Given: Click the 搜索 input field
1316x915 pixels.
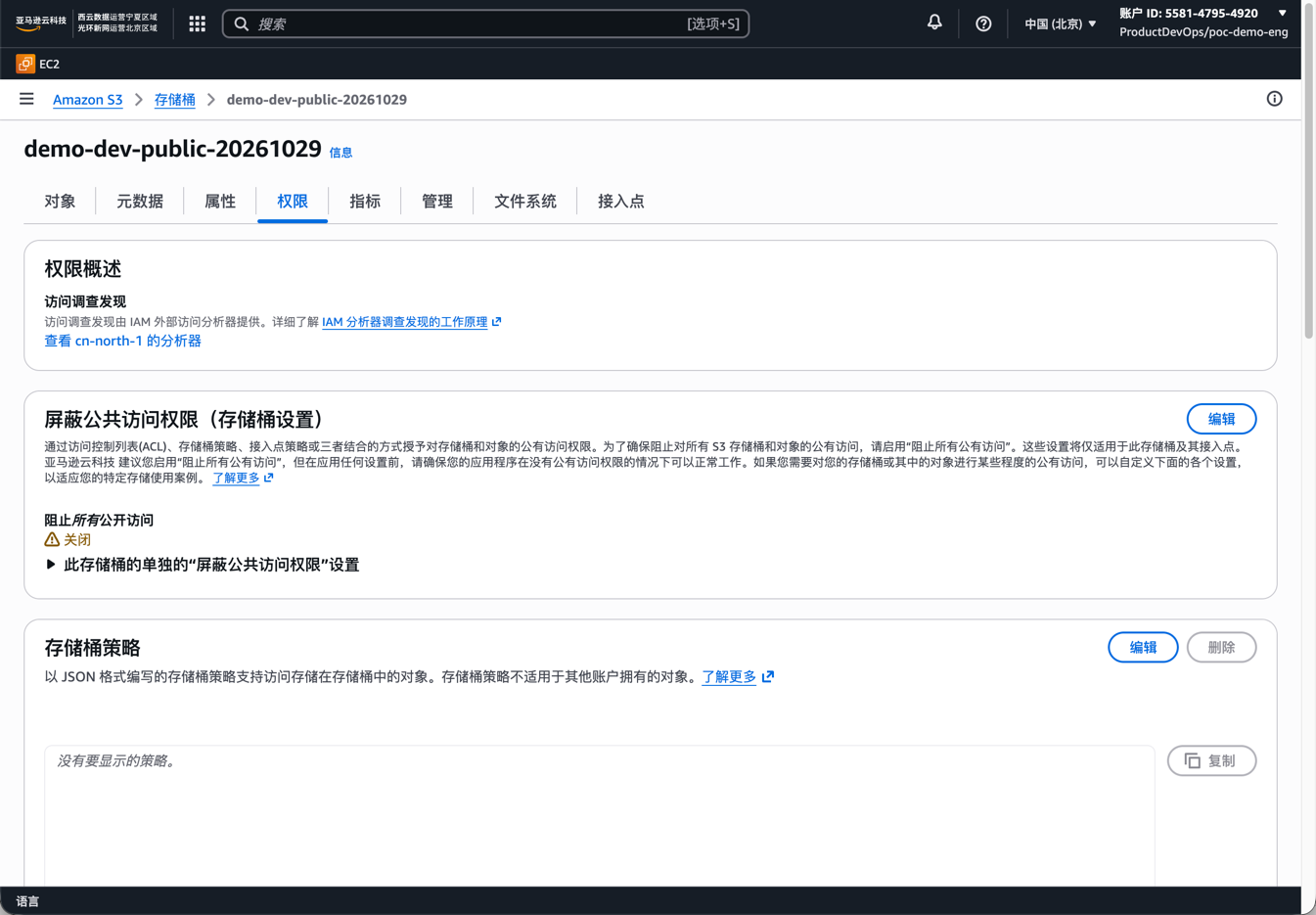Looking at the screenshot, I should pos(485,23).
